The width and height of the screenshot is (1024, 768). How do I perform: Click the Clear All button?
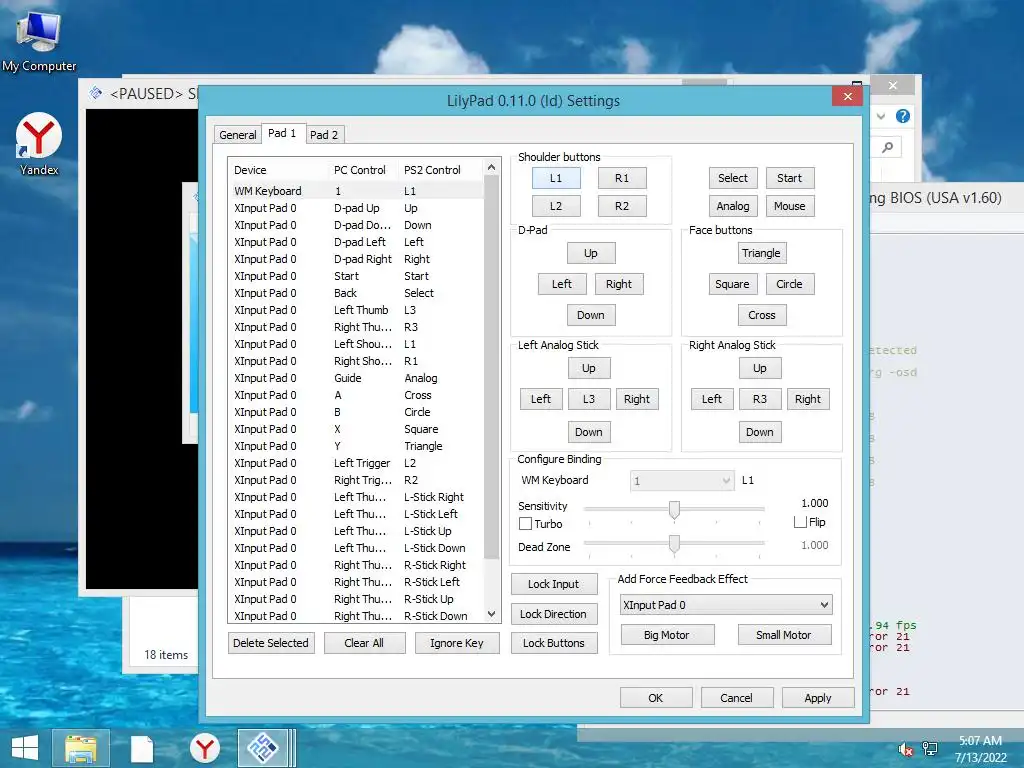tap(364, 643)
